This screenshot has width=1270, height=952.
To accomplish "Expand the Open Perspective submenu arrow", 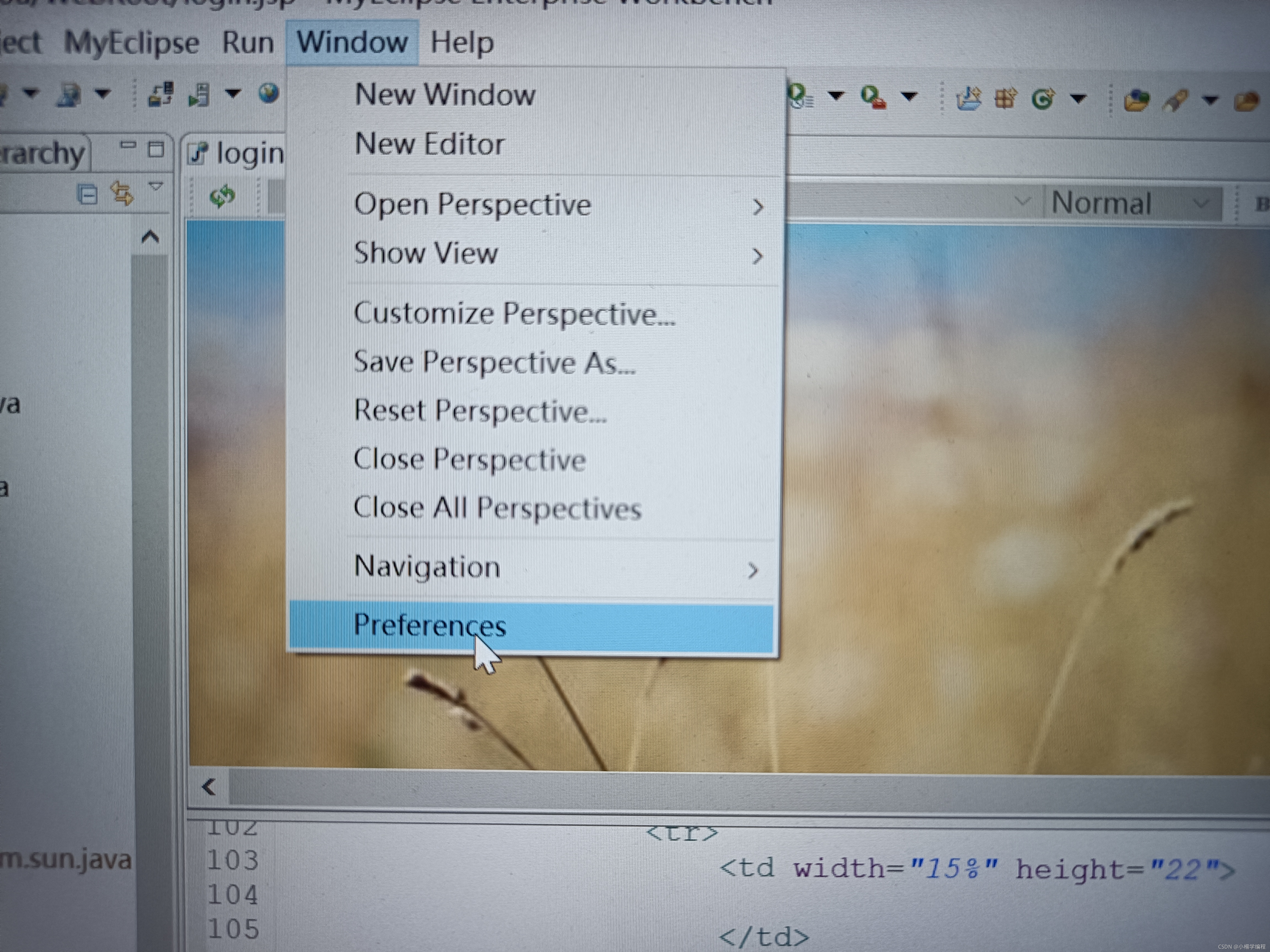I will click(x=757, y=207).
